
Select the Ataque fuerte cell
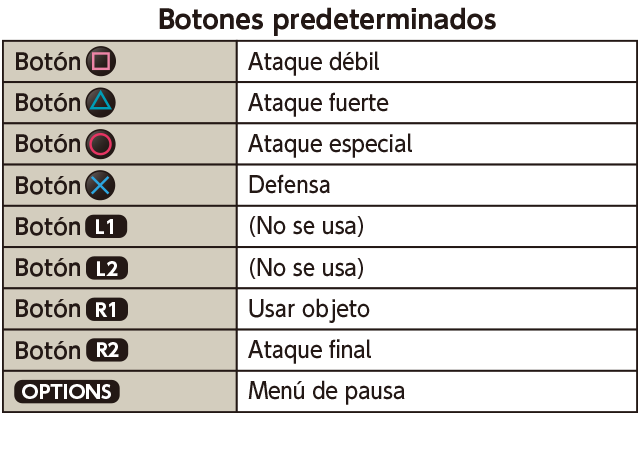[x=437, y=103]
